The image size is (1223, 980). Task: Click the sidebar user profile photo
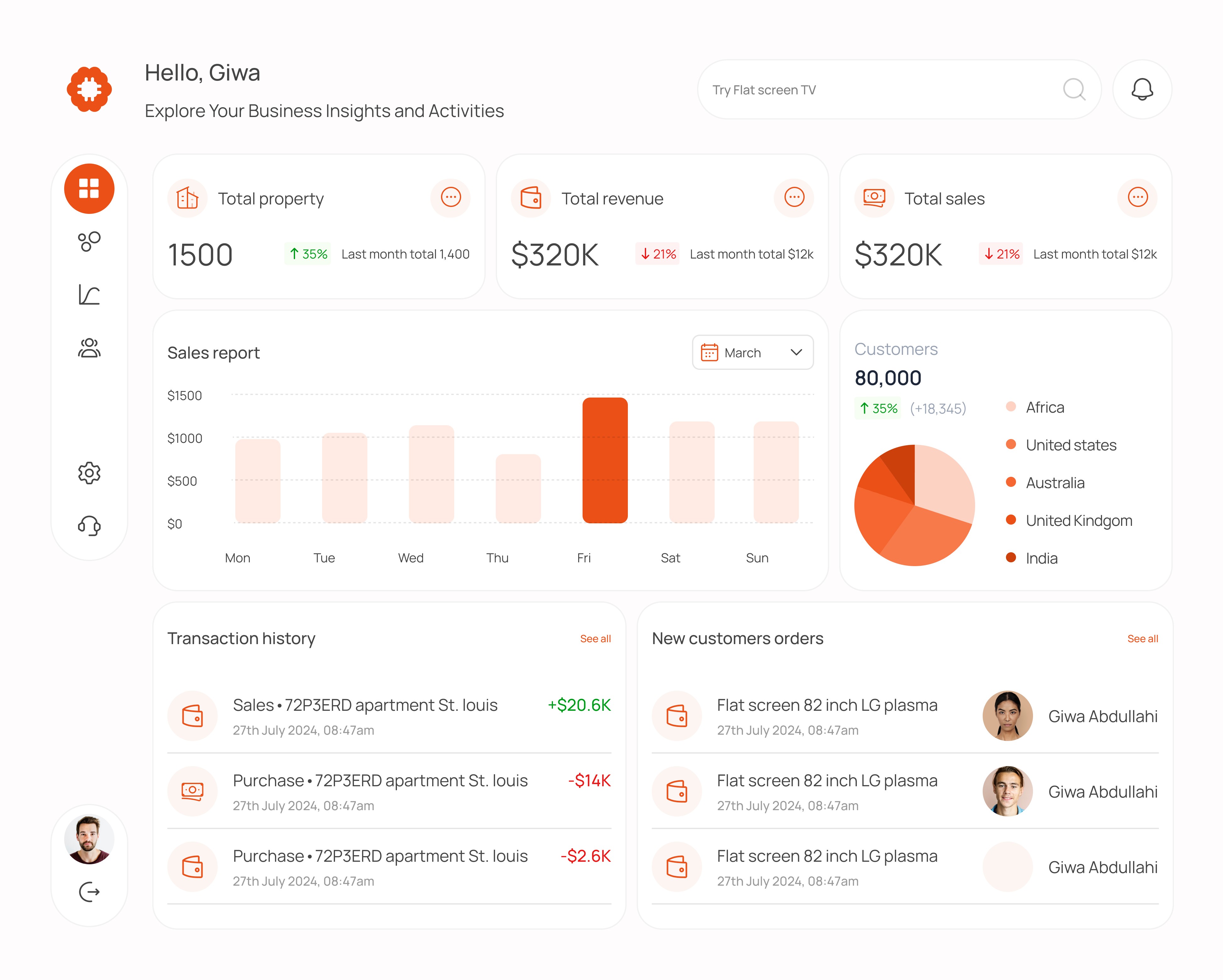click(89, 839)
